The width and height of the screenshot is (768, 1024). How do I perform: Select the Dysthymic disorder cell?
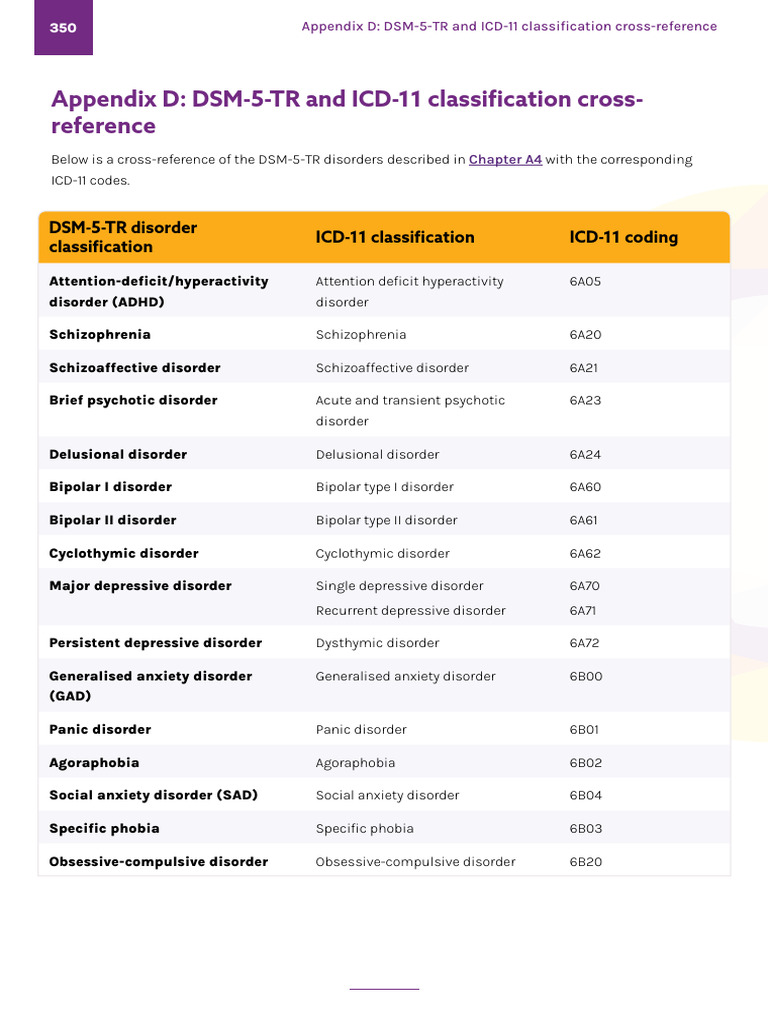377,643
